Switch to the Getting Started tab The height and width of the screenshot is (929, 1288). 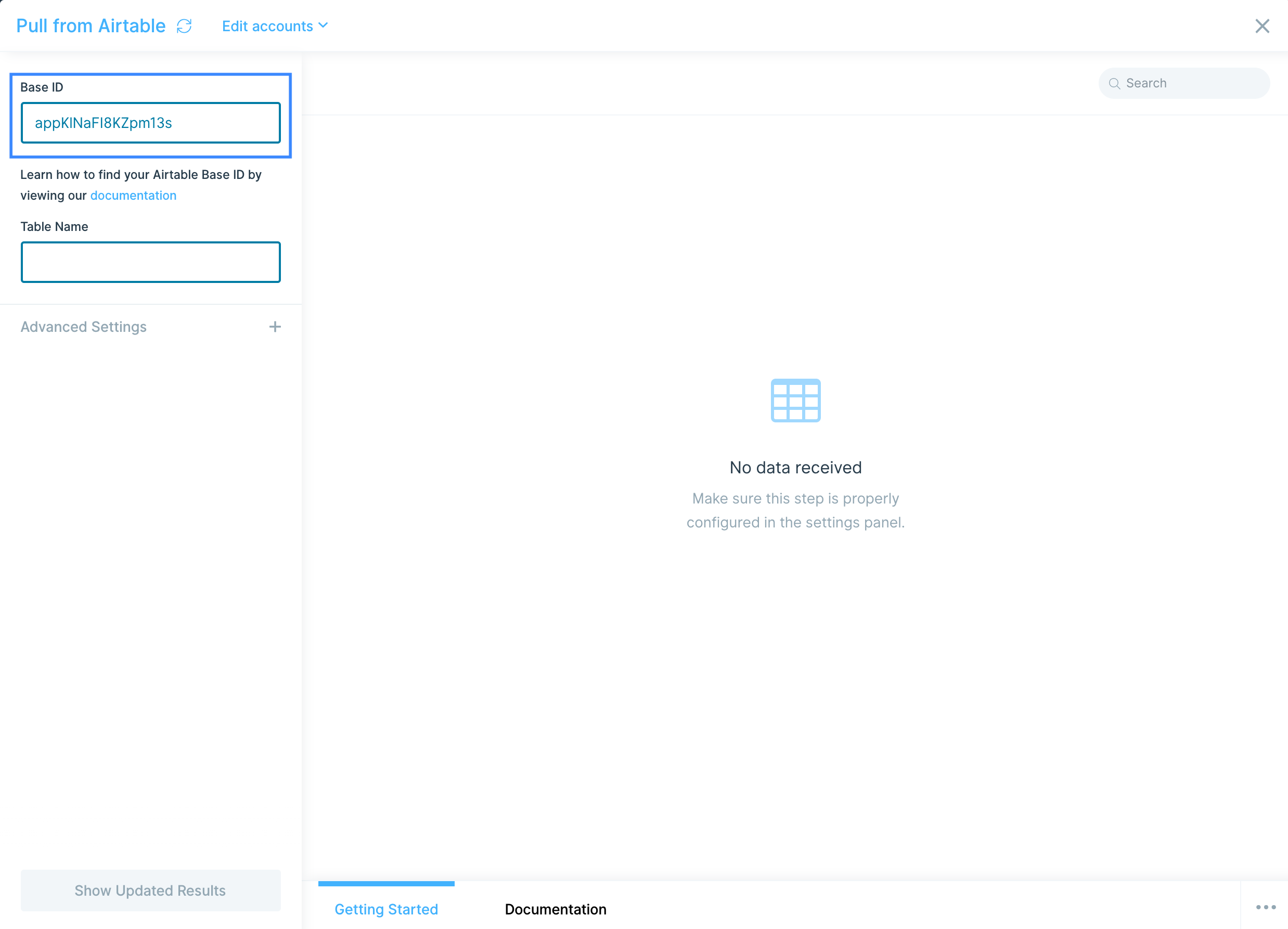pos(386,909)
